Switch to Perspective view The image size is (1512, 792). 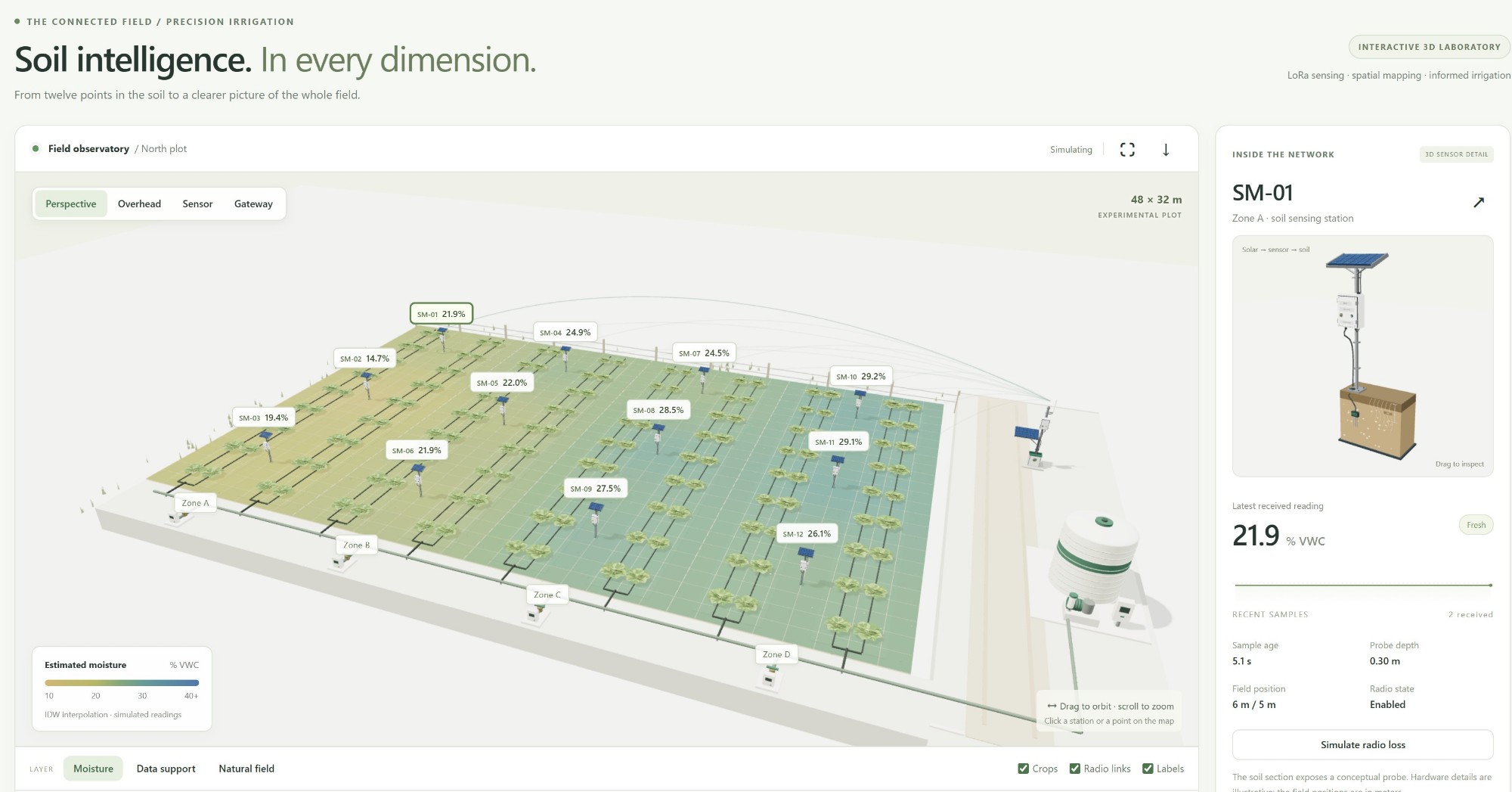(x=71, y=203)
